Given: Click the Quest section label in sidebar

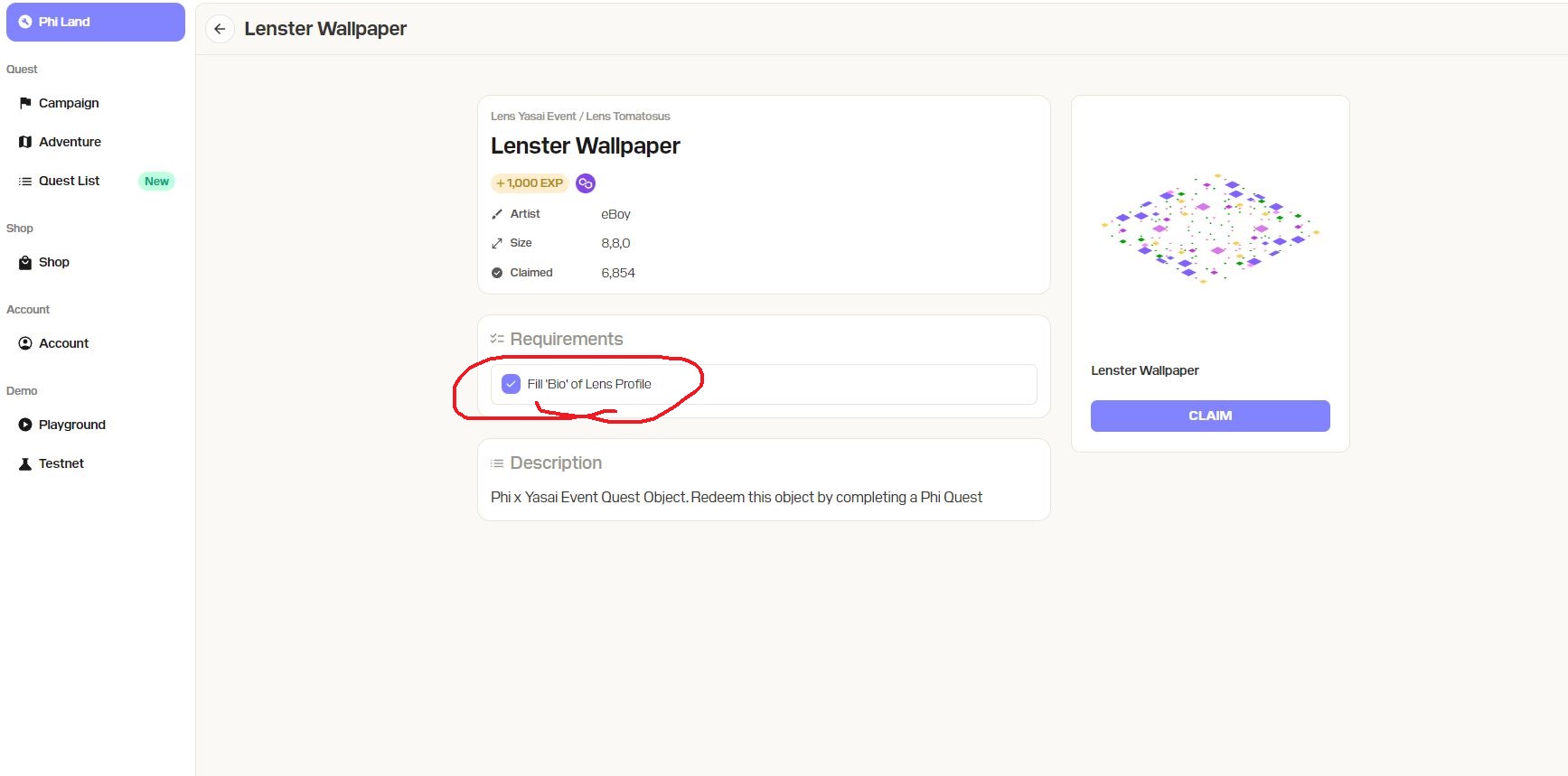Looking at the screenshot, I should [x=22, y=70].
